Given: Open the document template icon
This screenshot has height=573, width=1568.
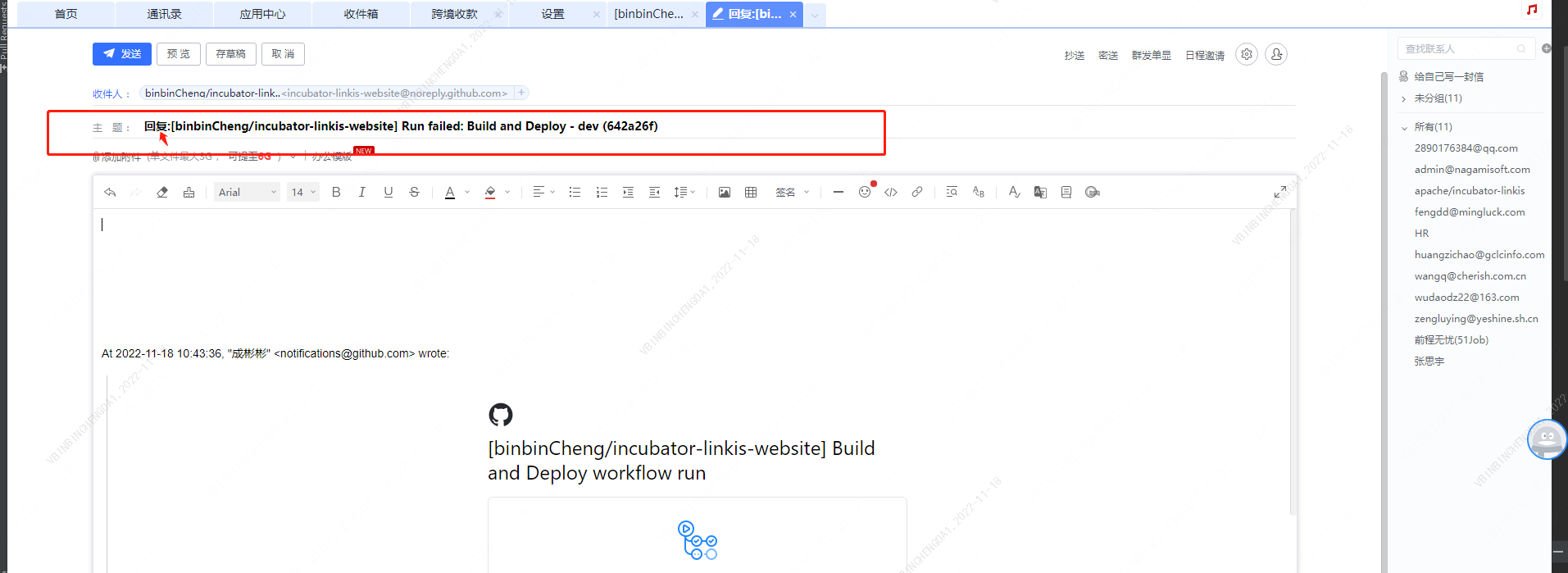Looking at the screenshot, I should point(1066,192).
